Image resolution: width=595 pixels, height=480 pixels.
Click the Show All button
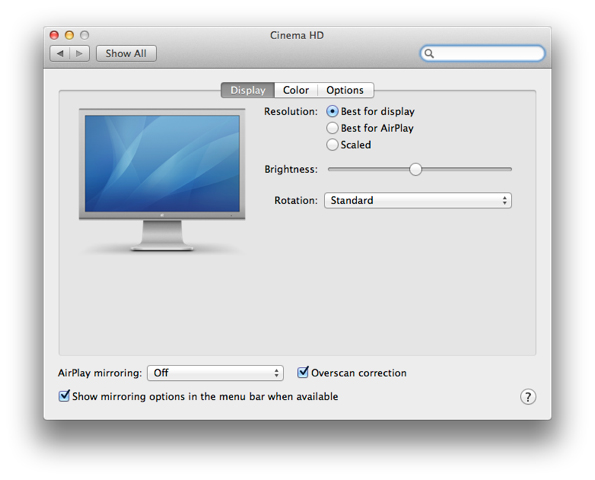tap(126, 54)
